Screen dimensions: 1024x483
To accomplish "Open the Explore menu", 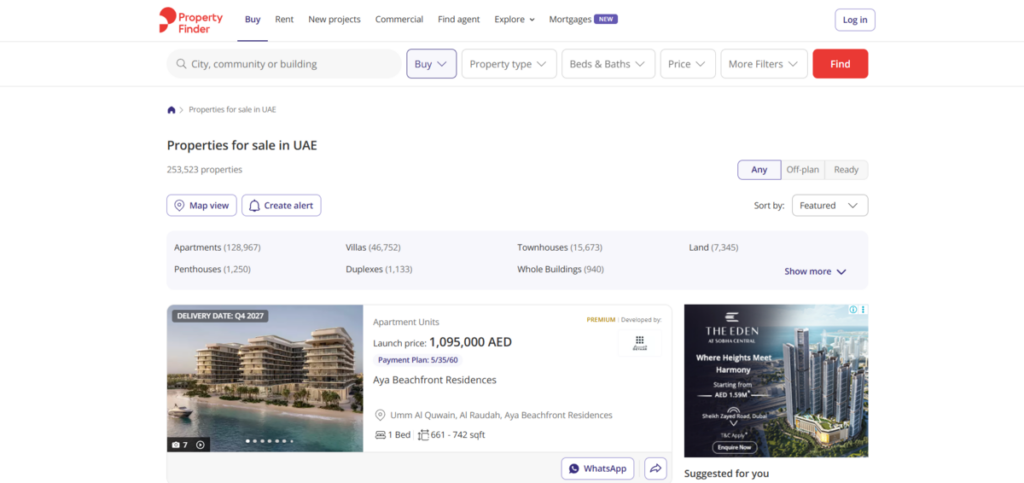I will pos(515,20).
